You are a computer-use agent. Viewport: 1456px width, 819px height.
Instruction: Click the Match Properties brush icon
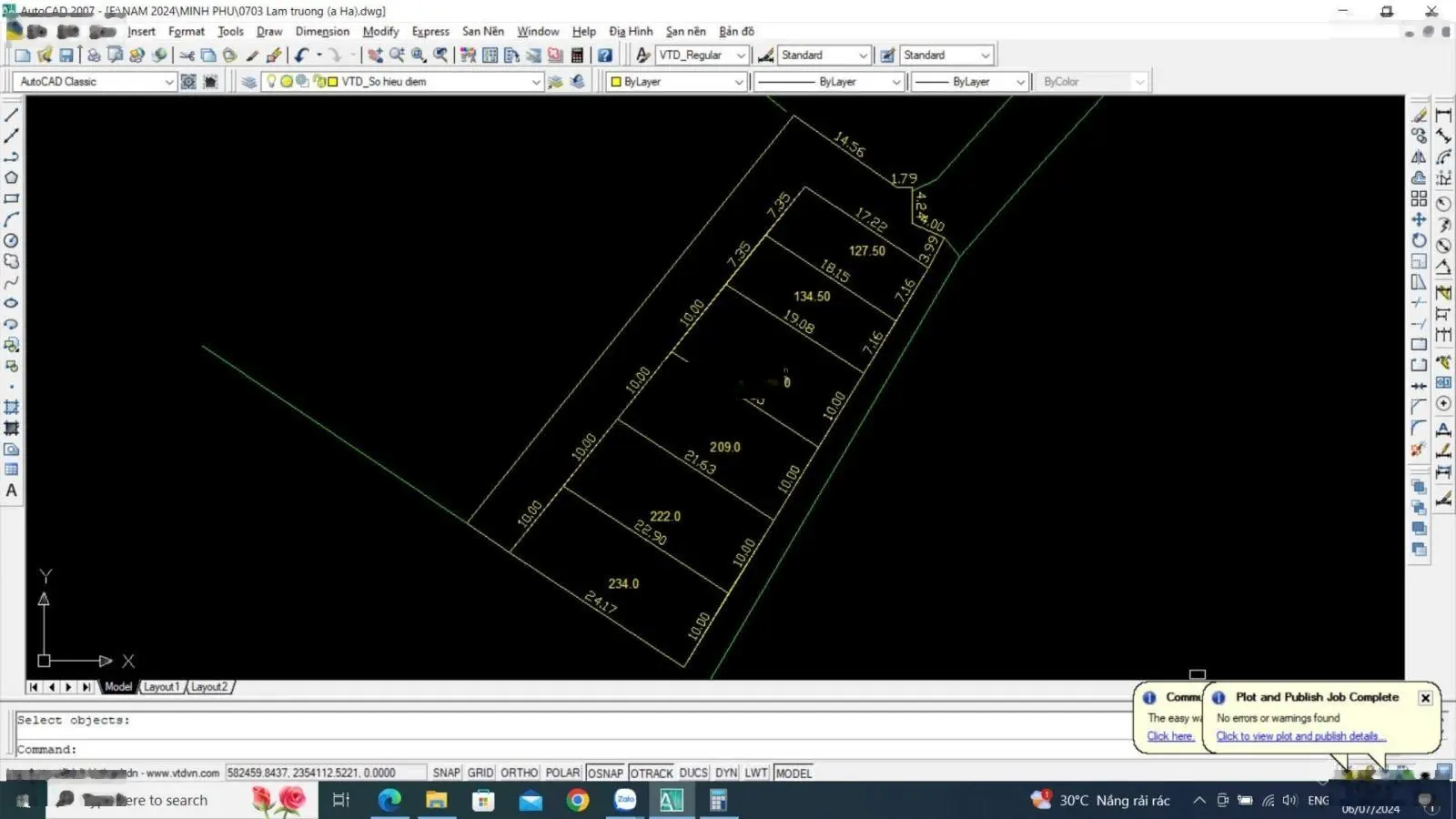click(x=252, y=56)
